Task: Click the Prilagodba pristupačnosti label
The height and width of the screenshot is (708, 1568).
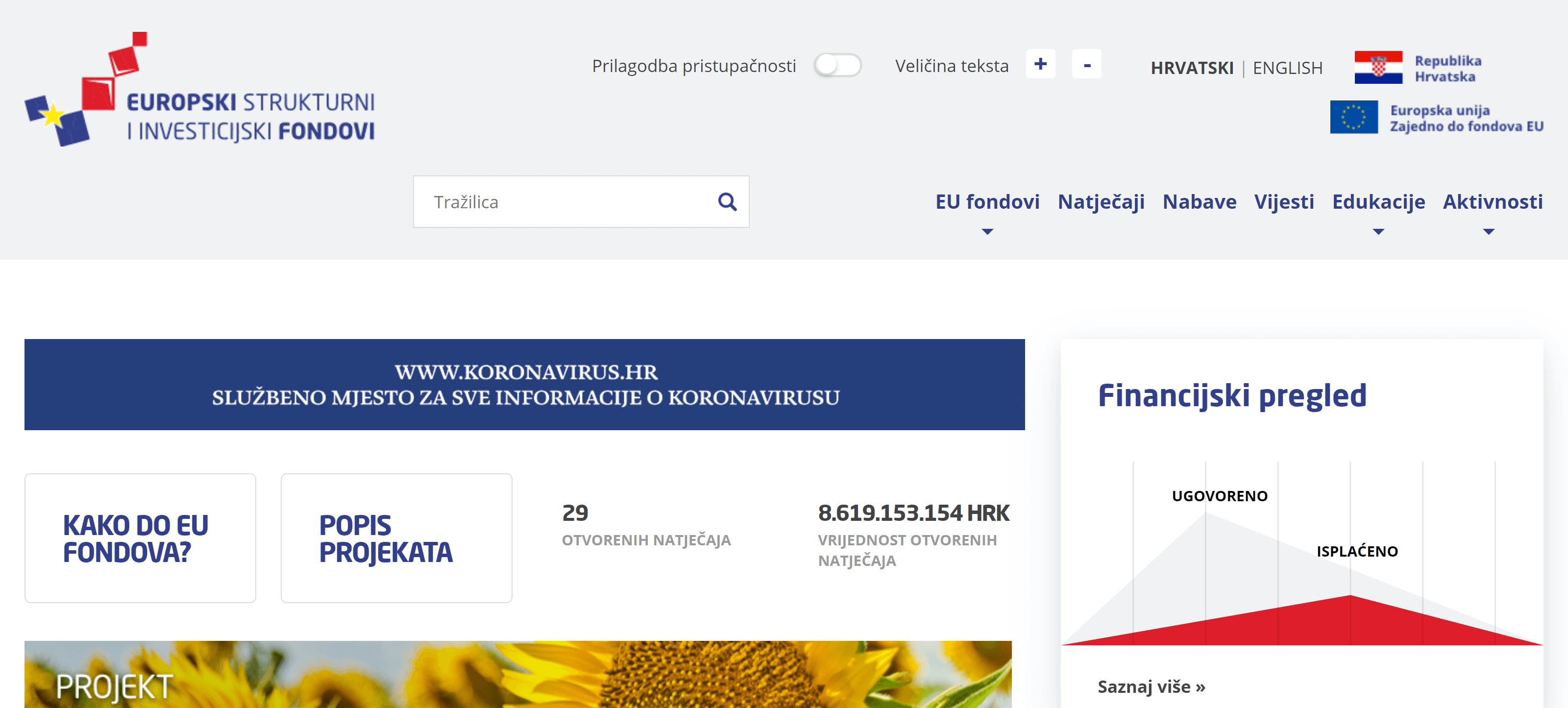Action: 694,66
